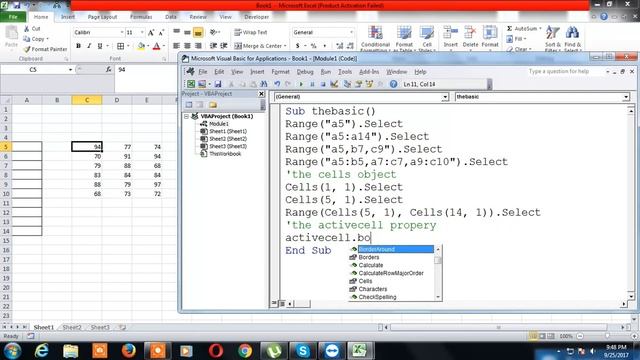Switch to the Page Layout ribbon tab

tap(102, 17)
